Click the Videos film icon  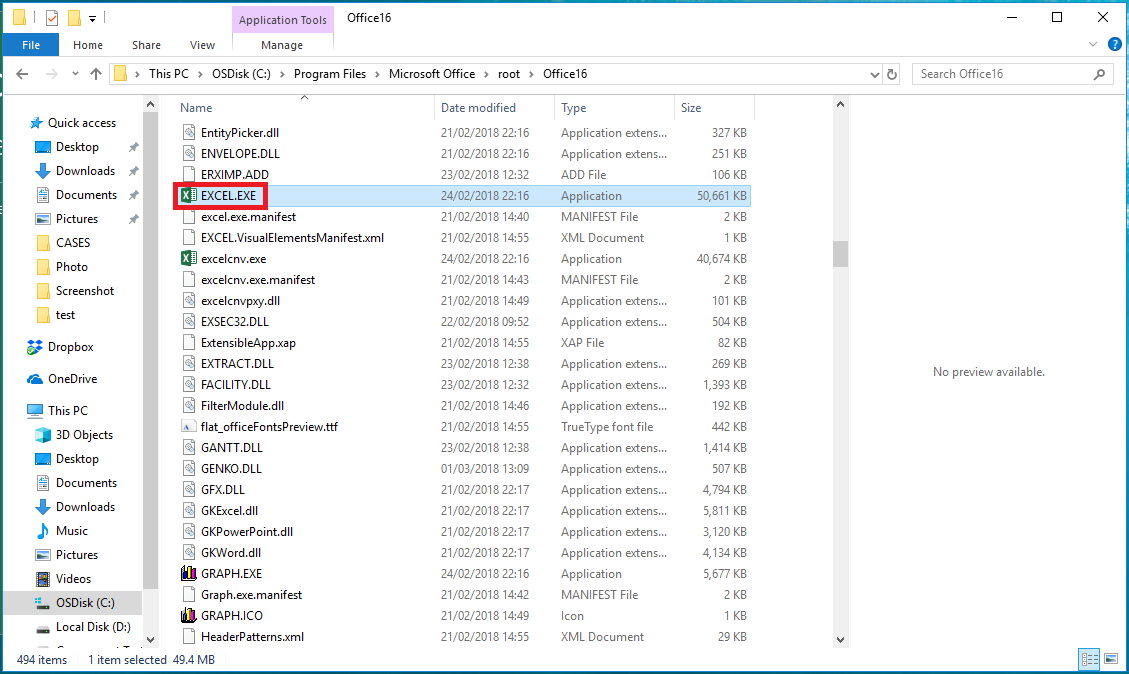point(43,579)
